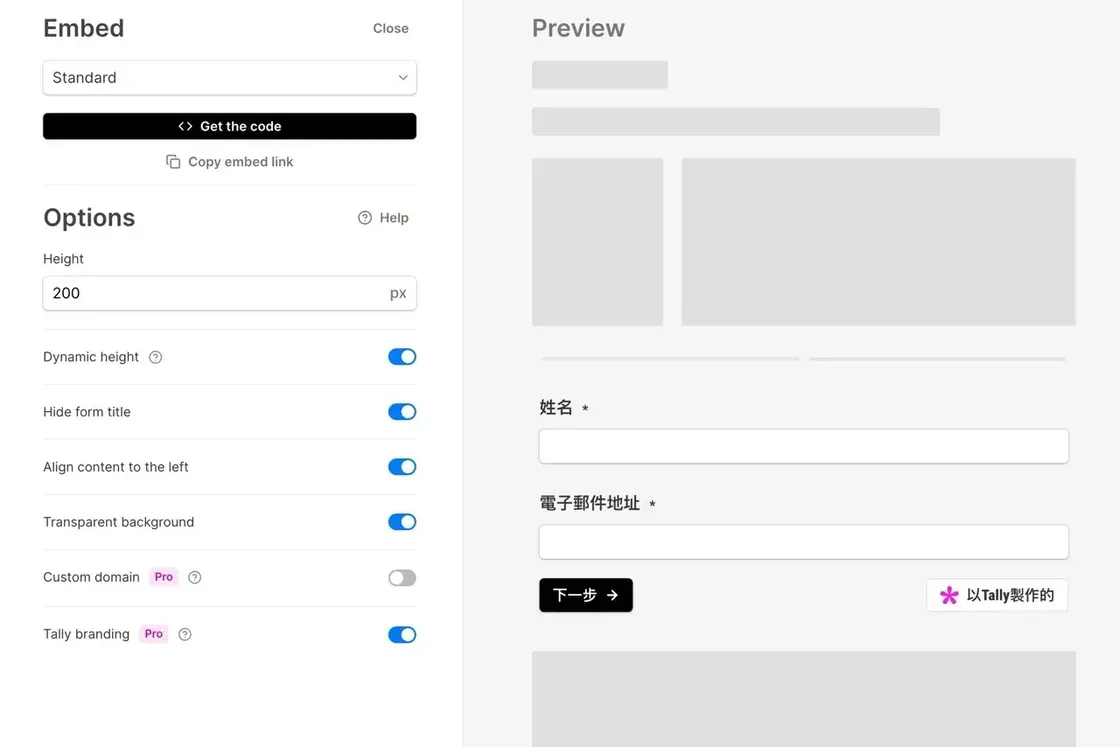Viewport: 1120px width, 747px height.
Task: Click the Get the code button
Action: (229, 126)
